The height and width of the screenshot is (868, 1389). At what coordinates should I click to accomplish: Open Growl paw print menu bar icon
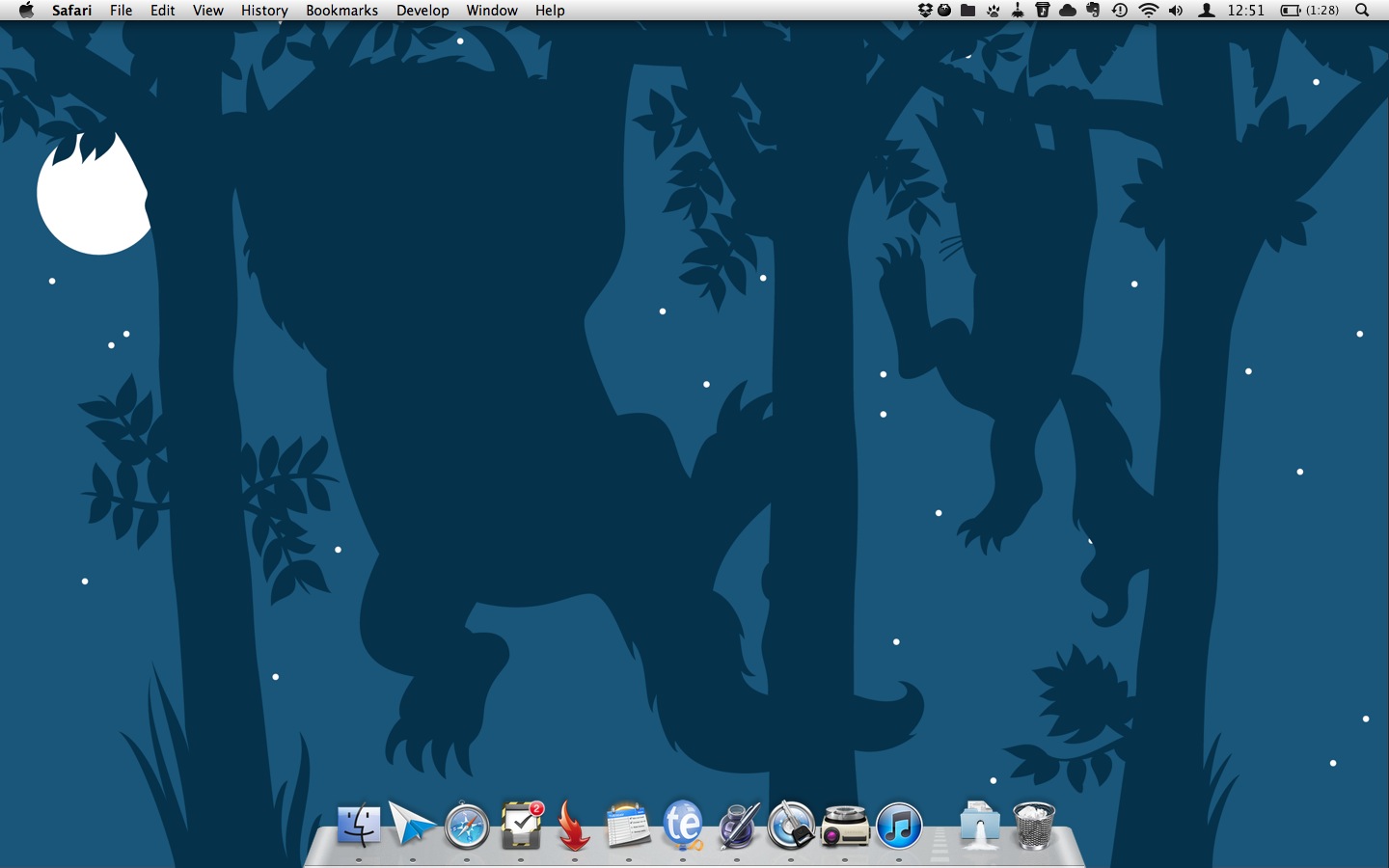point(993,11)
